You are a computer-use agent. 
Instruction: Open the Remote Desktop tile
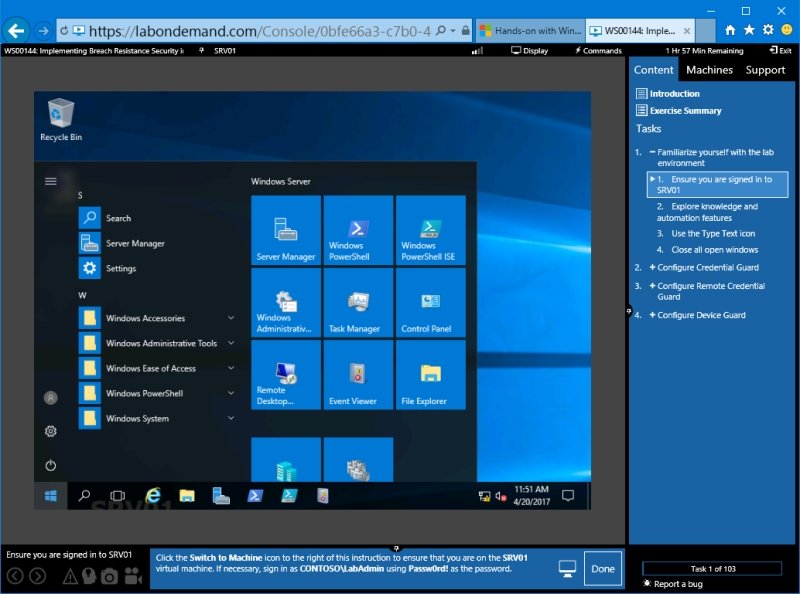coord(286,375)
